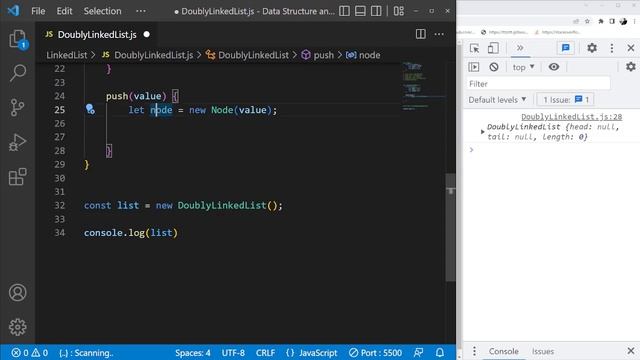Select Issues drawer tab
This screenshot has height=360, width=640.
[x=543, y=351]
